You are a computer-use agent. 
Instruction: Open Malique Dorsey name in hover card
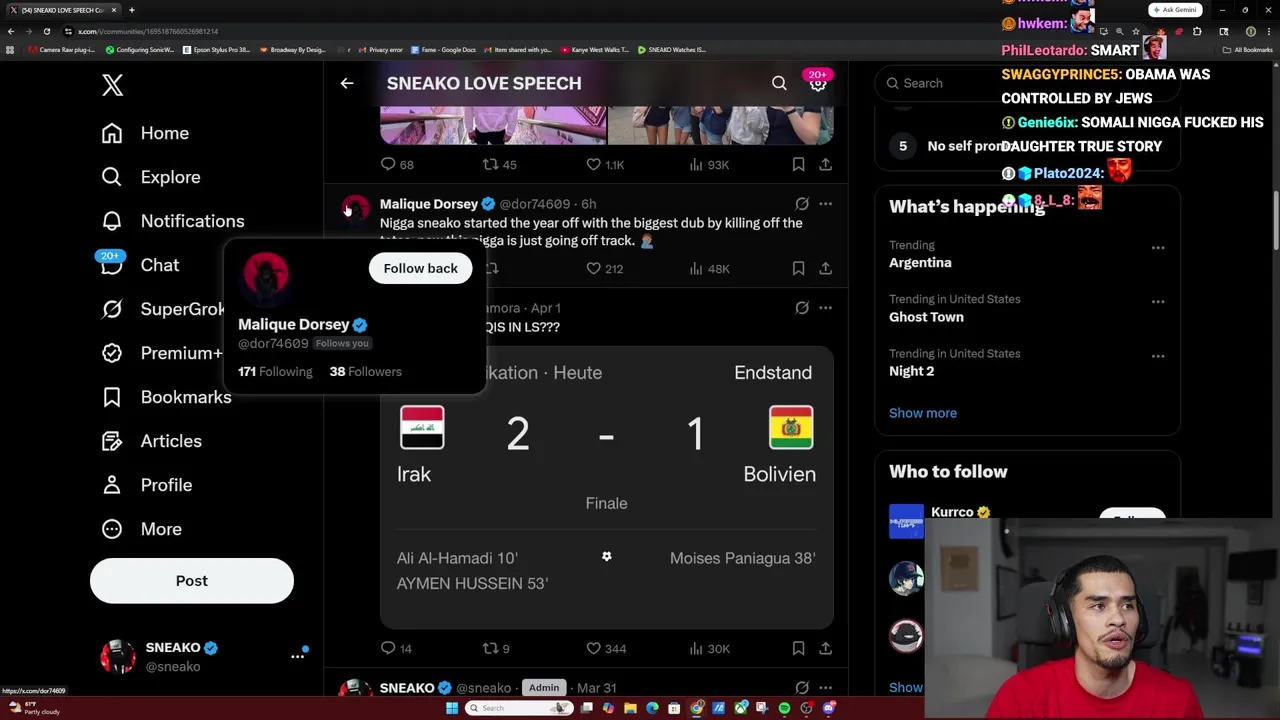294,325
